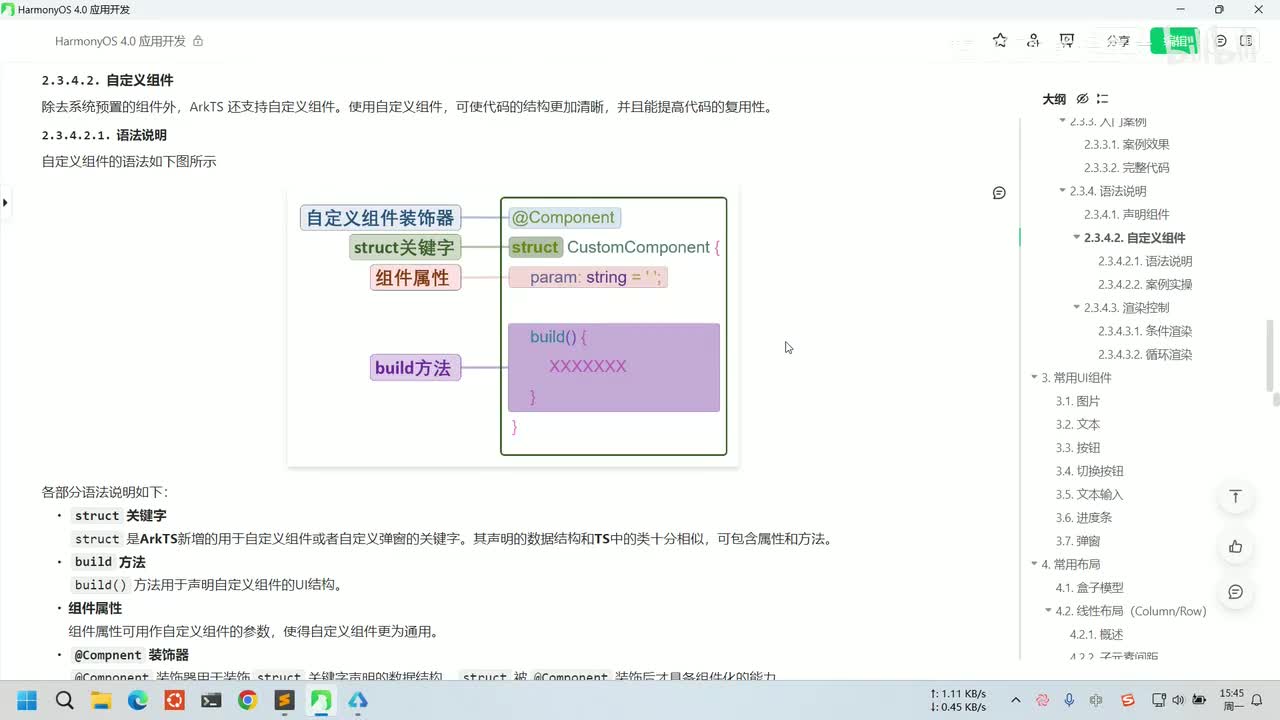Go to 3.5. 文本输入 in outline

(1090, 495)
